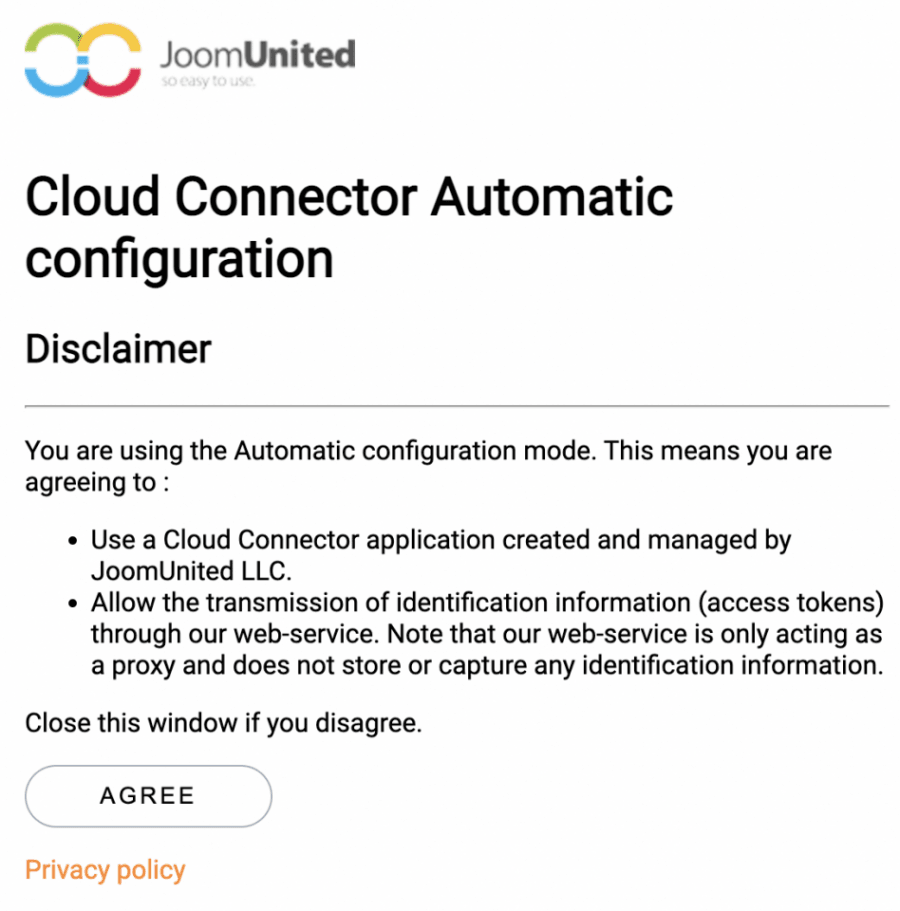Click the "Cloud Connector Automatic" heading line
The image size is (900, 911).
point(348,195)
